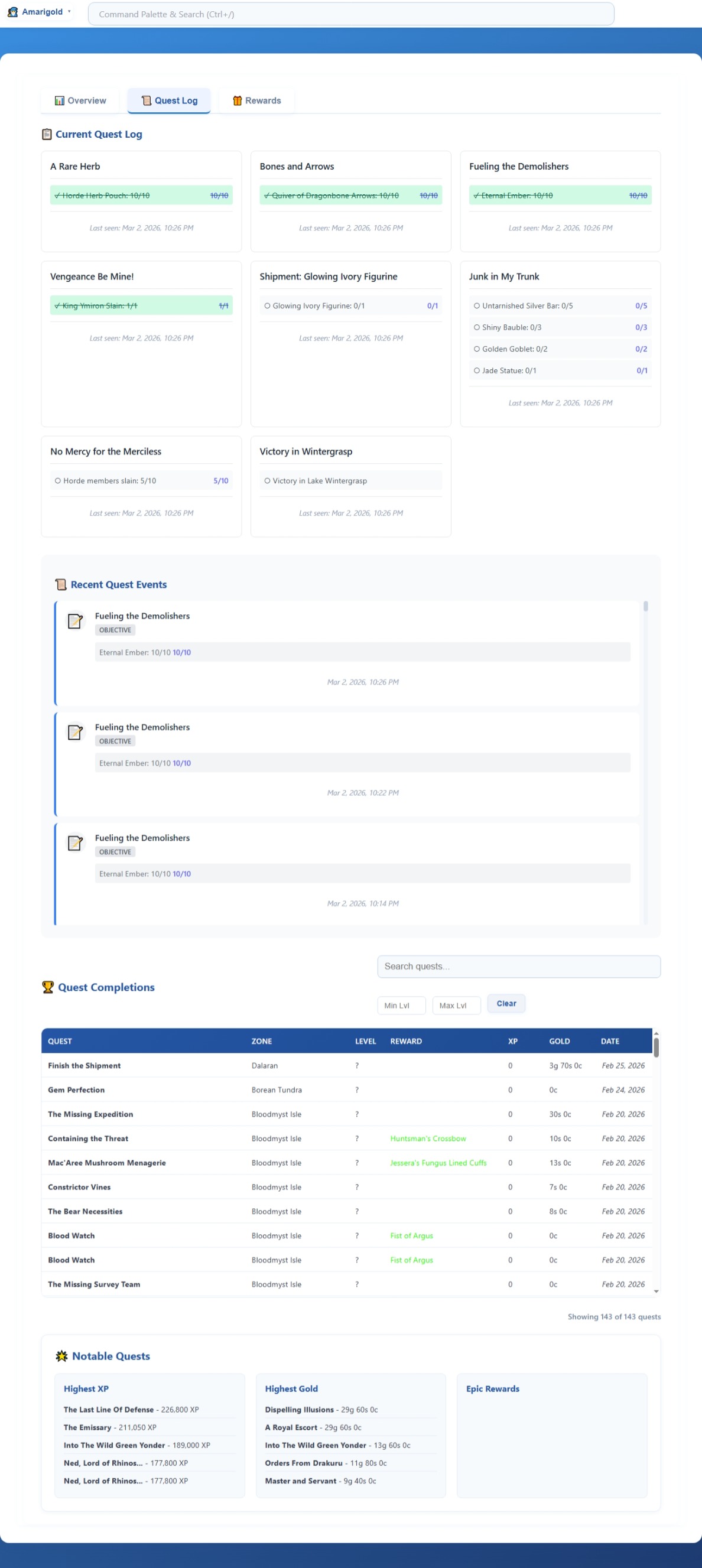Click the Quest Completions table scrollbar thumb
Image resolution: width=702 pixels, height=1568 pixels.
(656, 1047)
